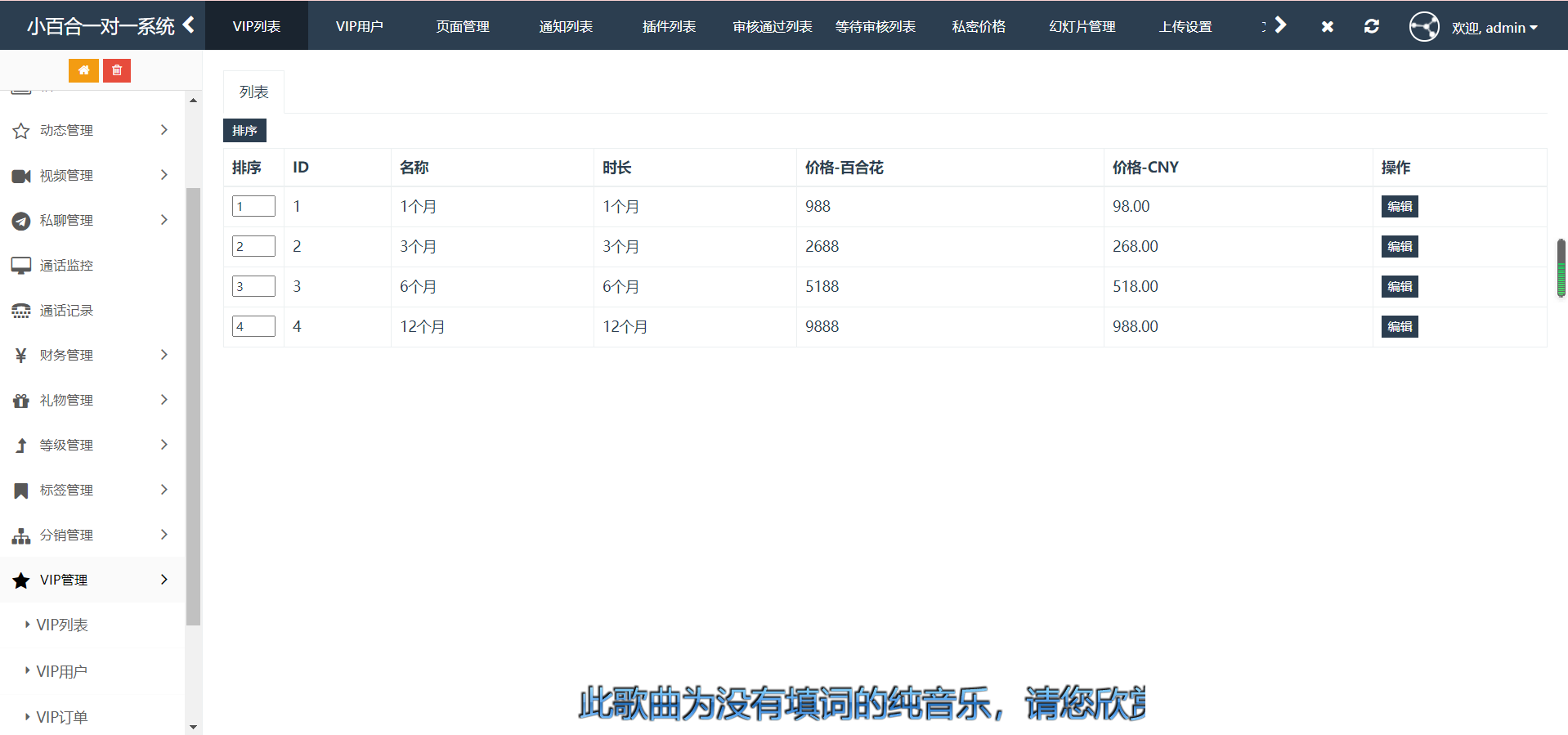Open VIP订单 submenu link
The width and height of the screenshot is (1568, 735).
(x=62, y=717)
